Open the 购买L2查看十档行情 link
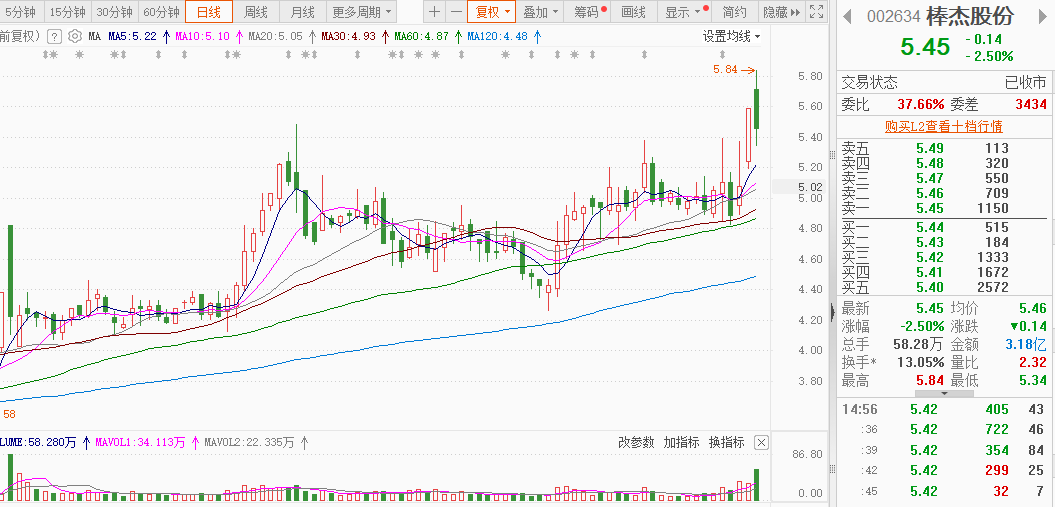The height and width of the screenshot is (507, 1055). click(943, 126)
